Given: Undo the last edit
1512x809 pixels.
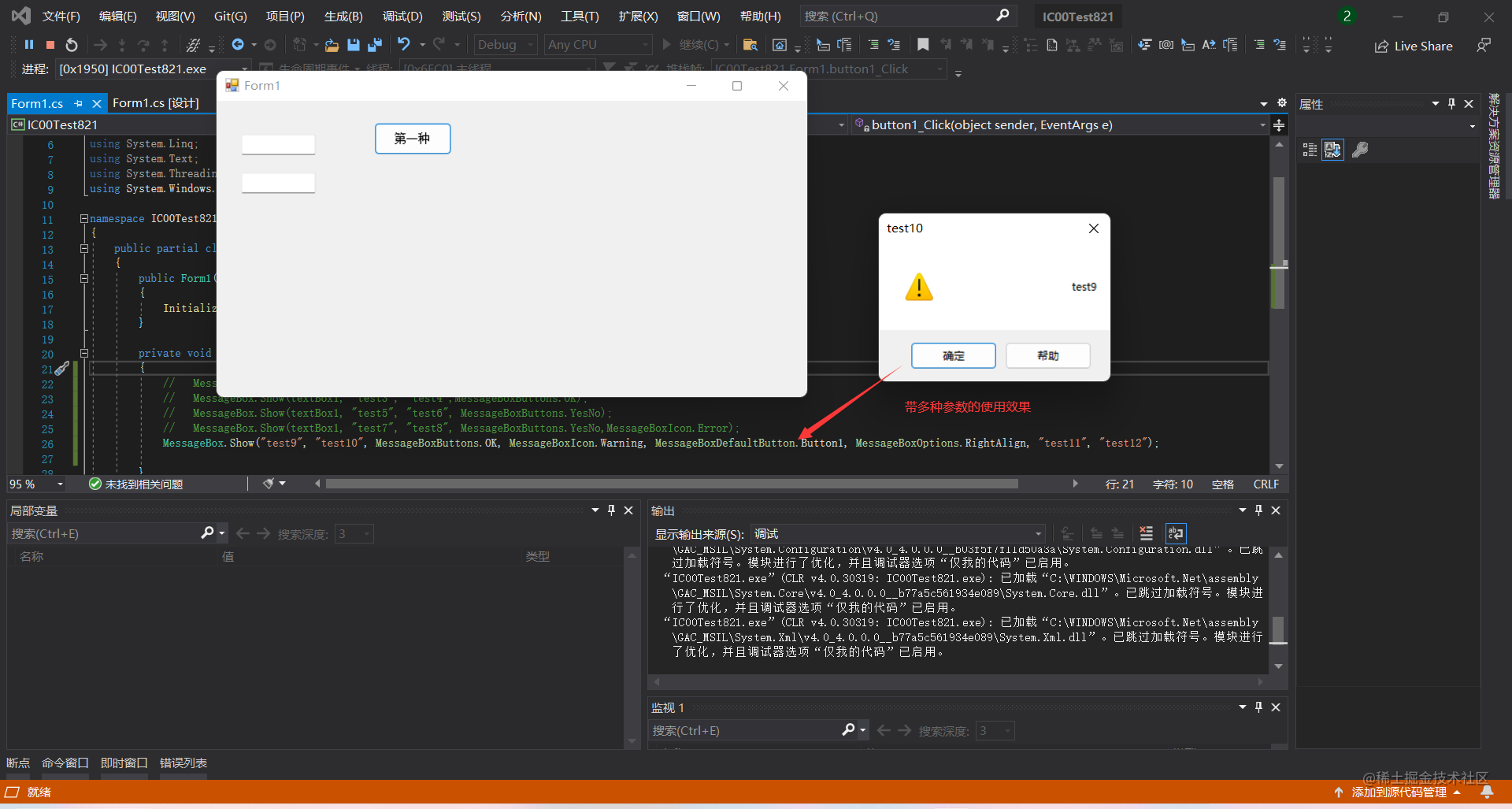Looking at the screenshot, I should [404, 44].
